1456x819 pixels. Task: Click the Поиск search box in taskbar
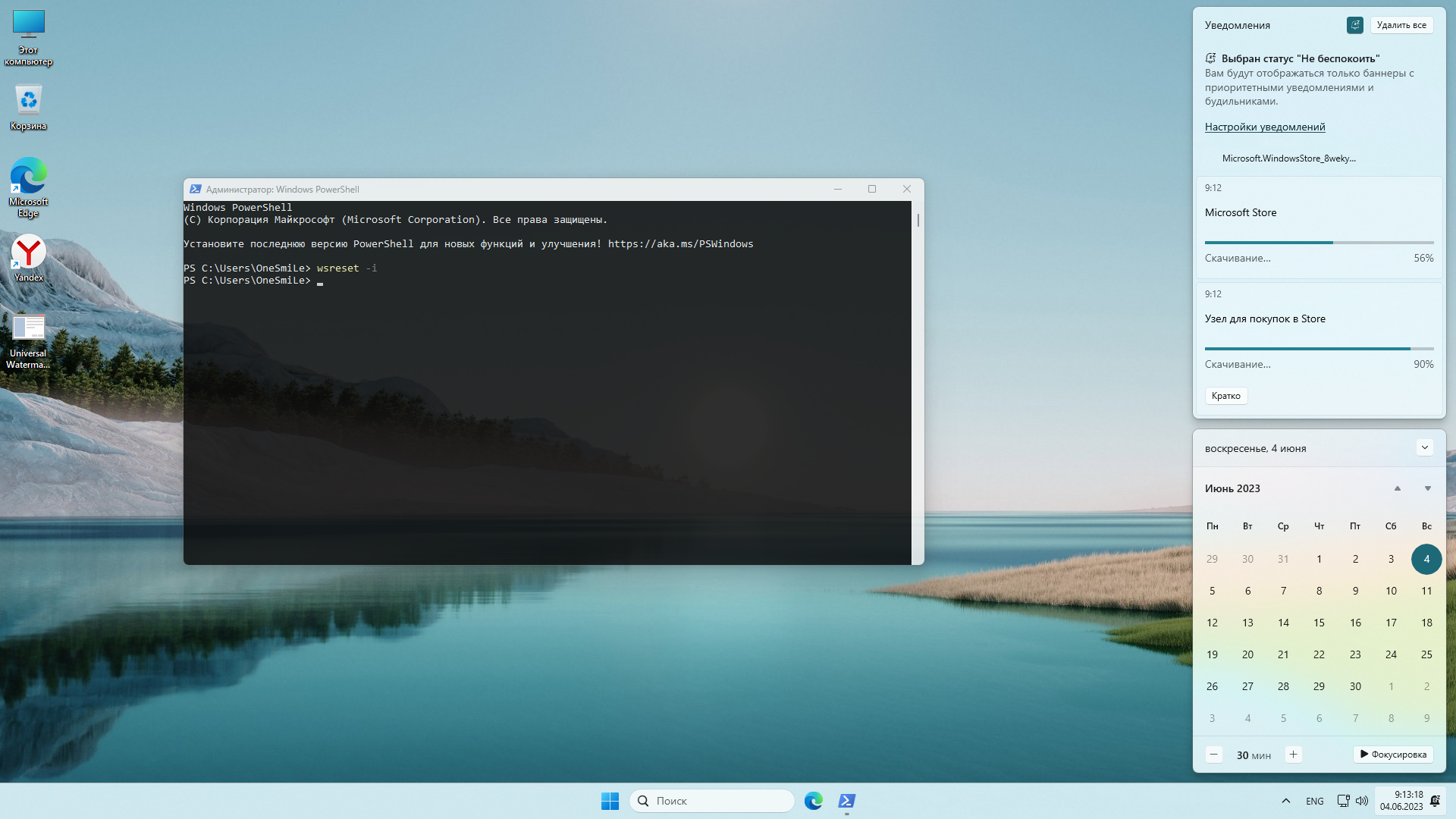713,801
